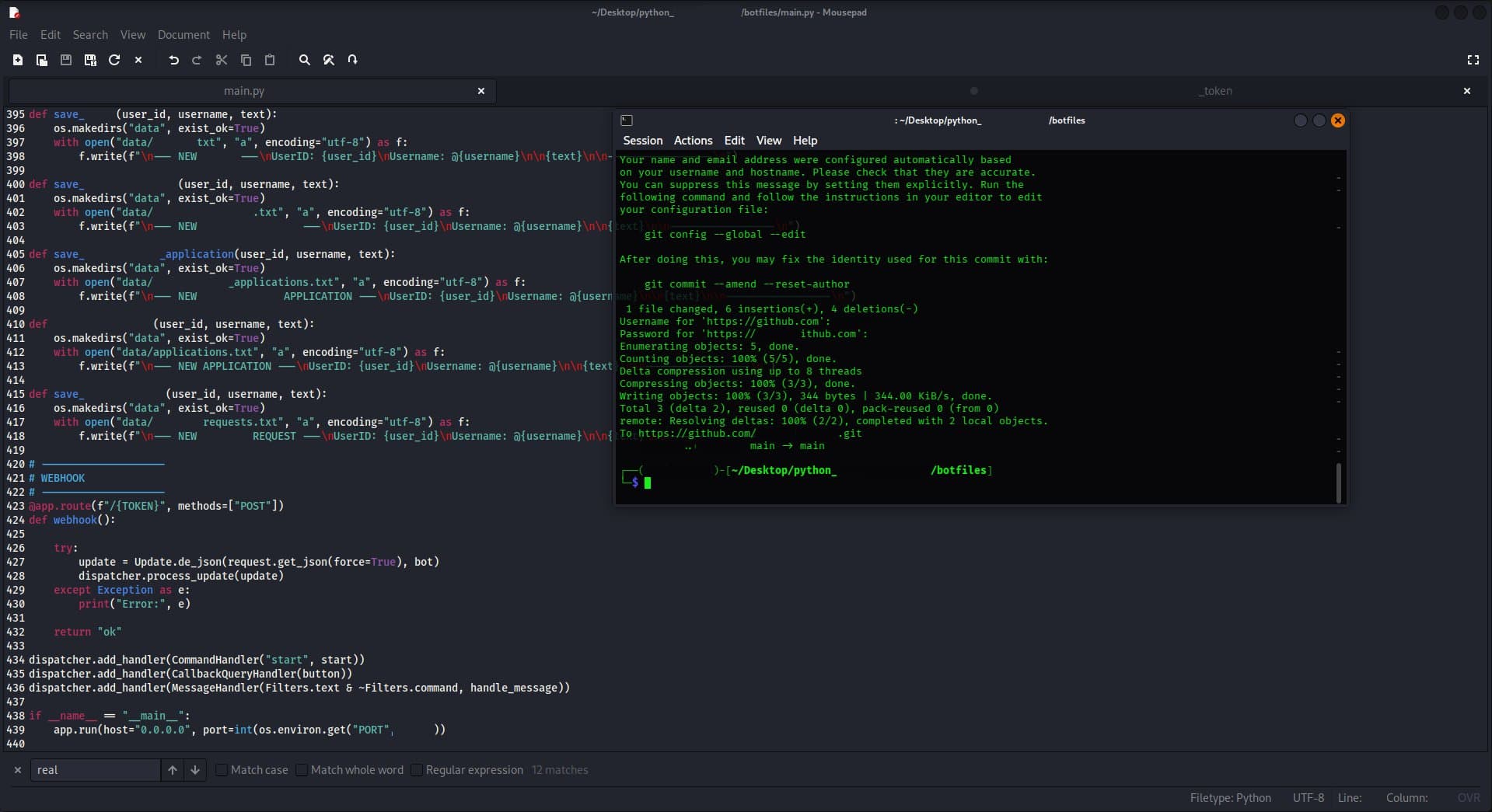Click the Go To line toolbar icon
1492x812 pixels.
pos(353,60)
